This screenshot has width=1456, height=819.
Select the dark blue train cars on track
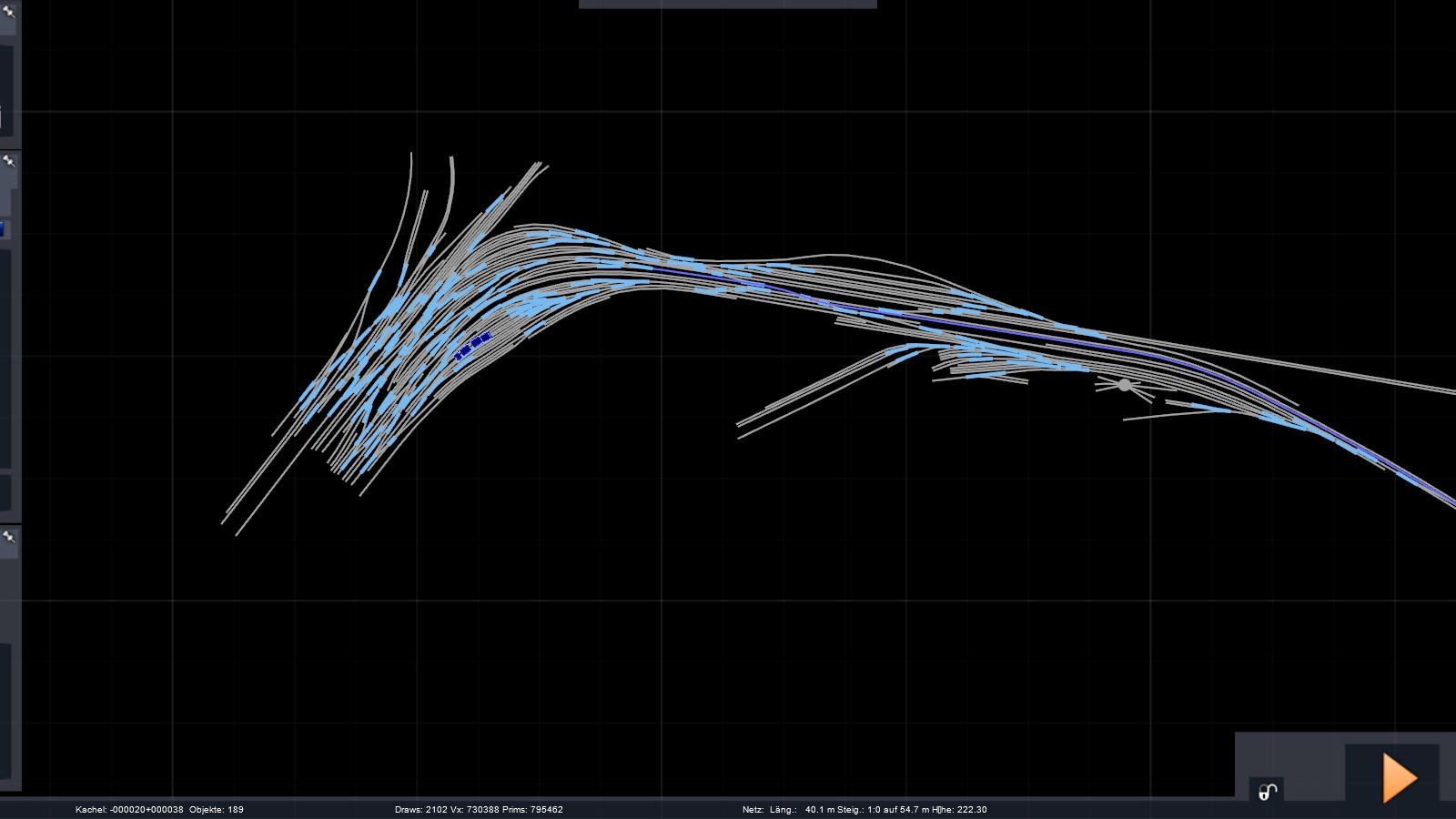pyautogui.click(x=473, y=344)
